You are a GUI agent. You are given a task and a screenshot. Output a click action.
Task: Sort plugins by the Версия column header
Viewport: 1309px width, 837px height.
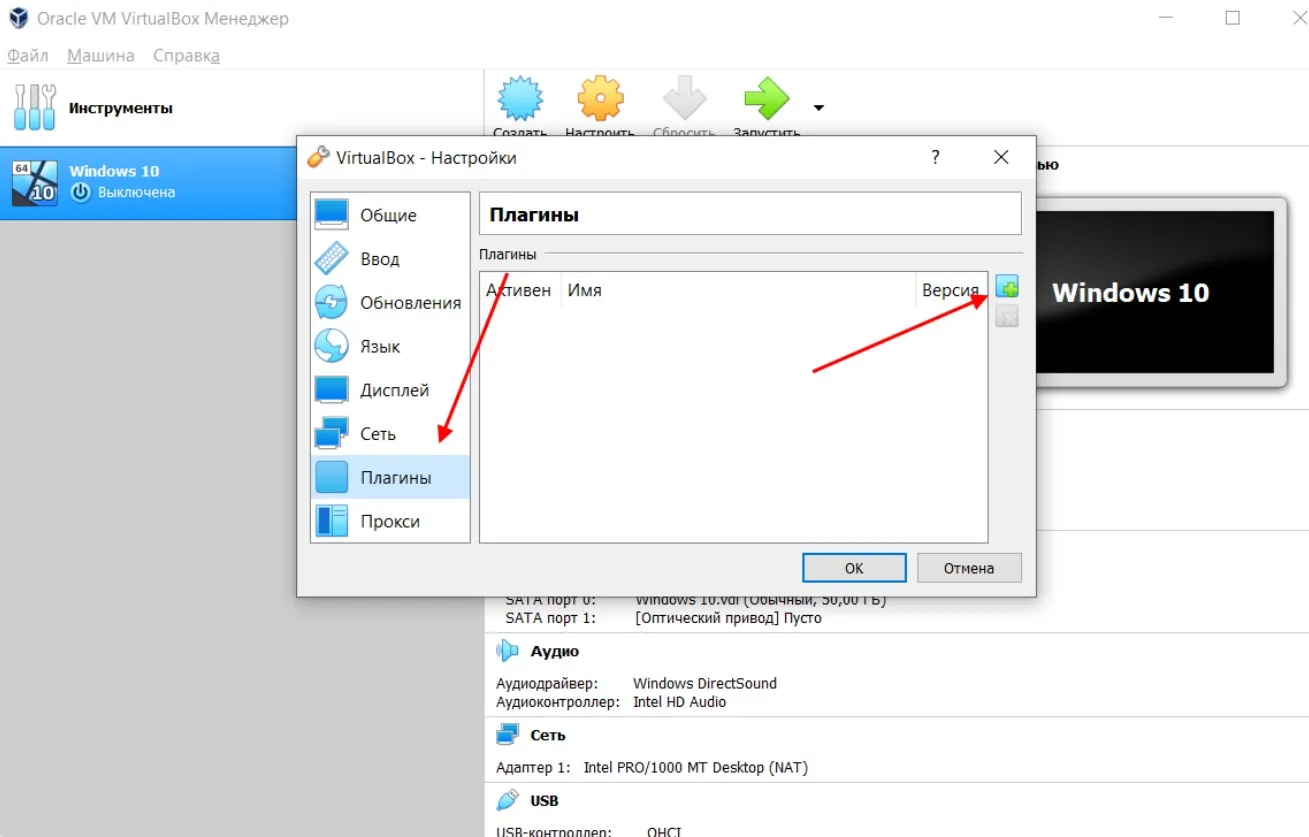tap(951, 290)
